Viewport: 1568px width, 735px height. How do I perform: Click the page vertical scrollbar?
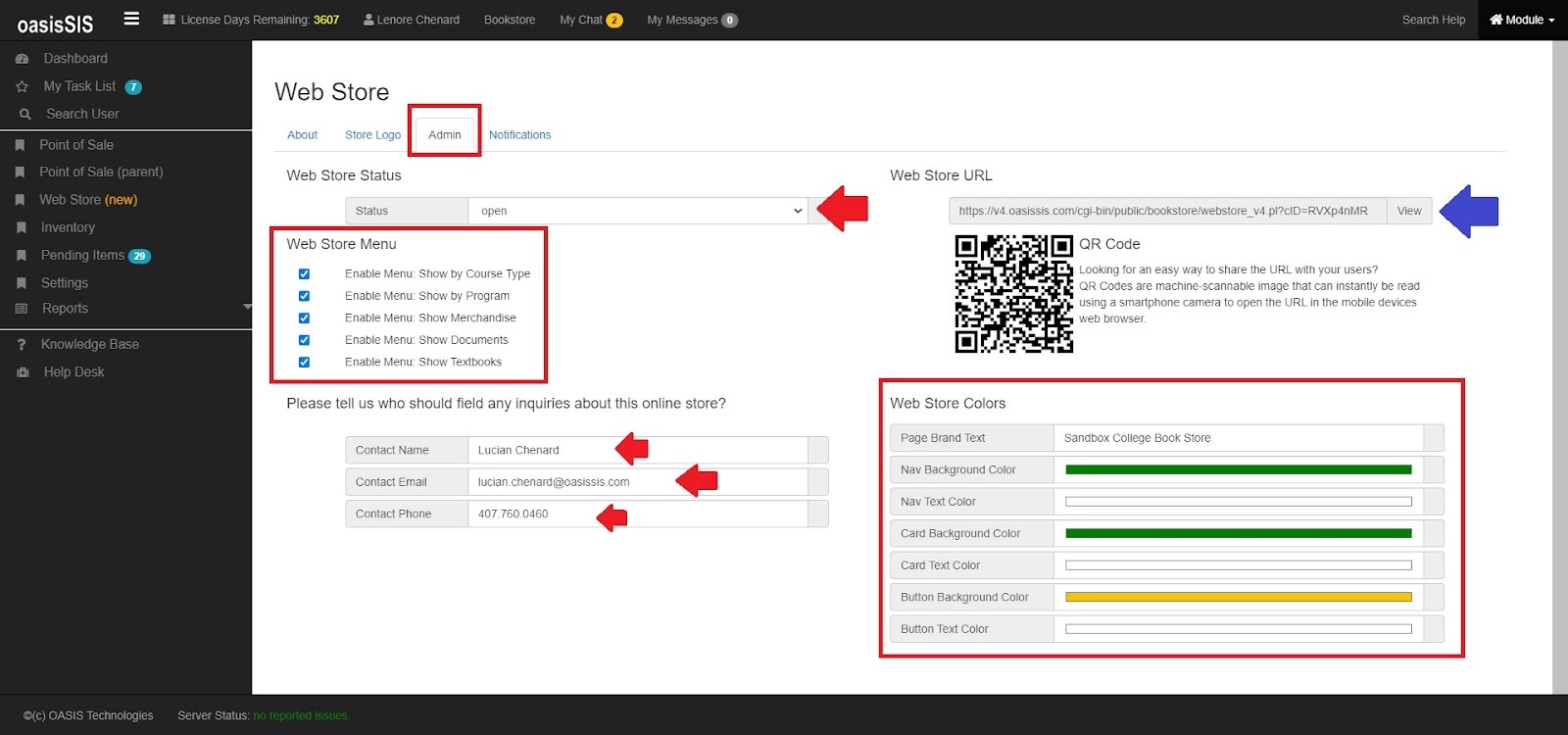click(x=1560, y=367)
